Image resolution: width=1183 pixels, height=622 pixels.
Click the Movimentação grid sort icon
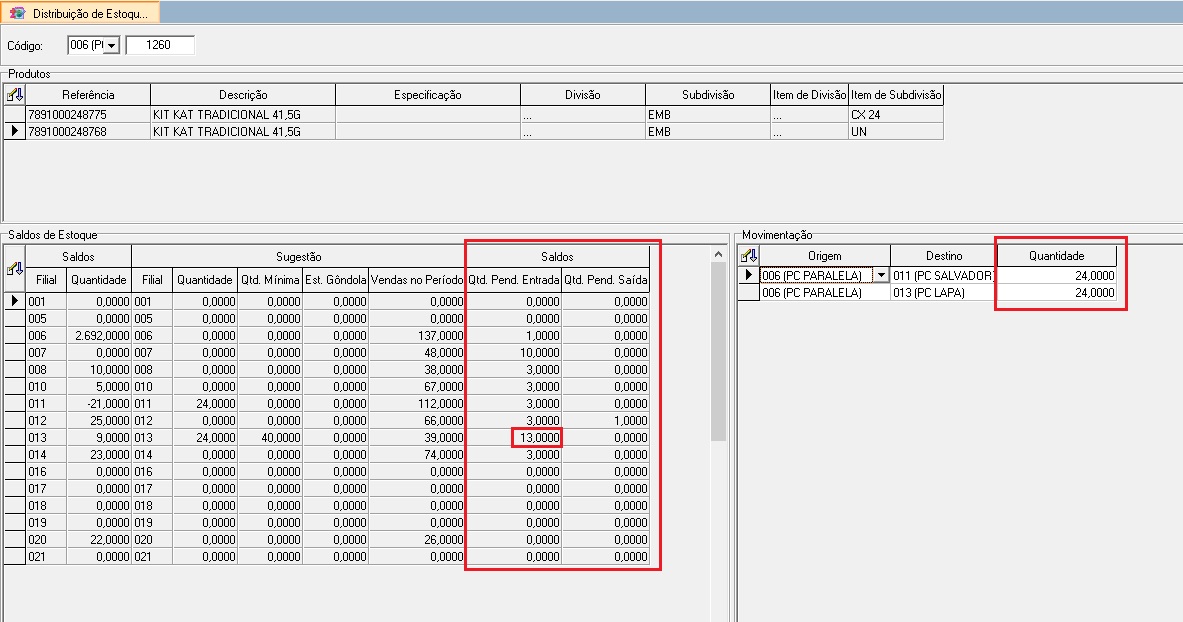click(748, 255)
